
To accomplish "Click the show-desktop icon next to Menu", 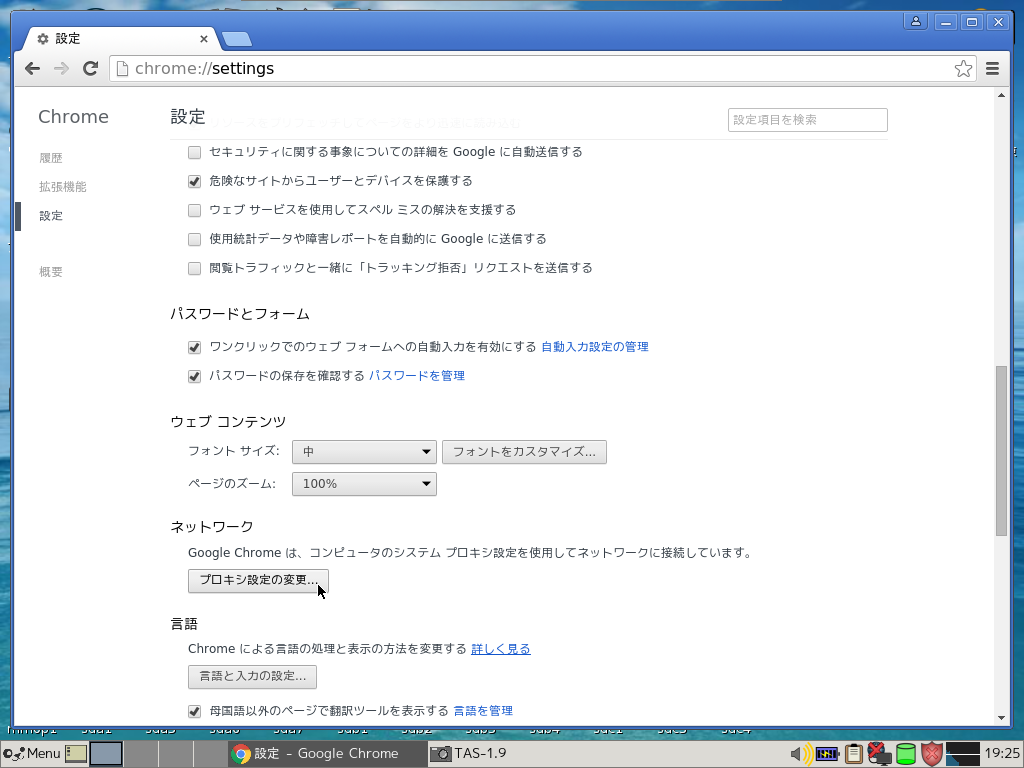I will (76, 753).
